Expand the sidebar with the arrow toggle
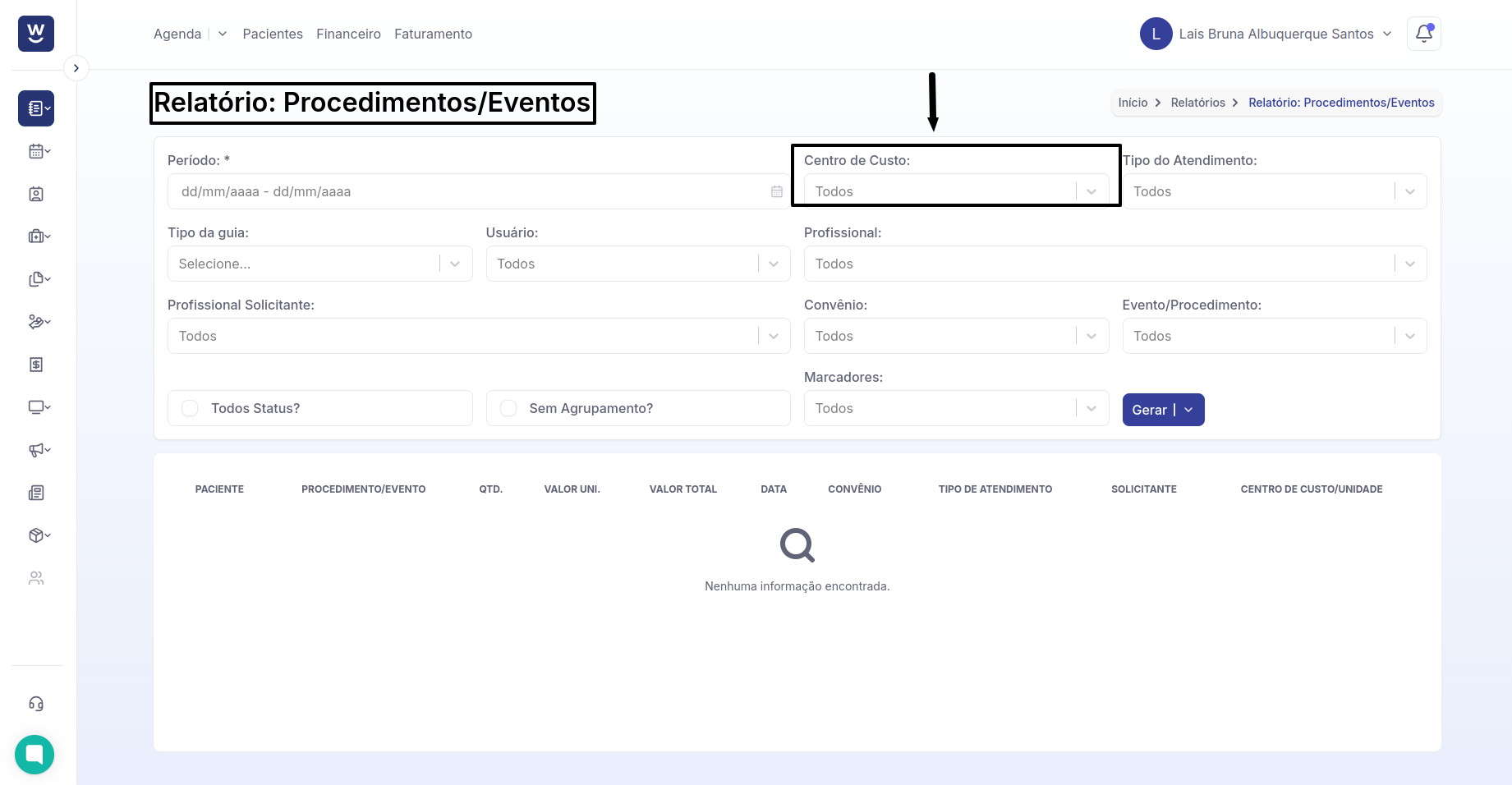Screen dimensions: 1512x785 pos(76,68)
